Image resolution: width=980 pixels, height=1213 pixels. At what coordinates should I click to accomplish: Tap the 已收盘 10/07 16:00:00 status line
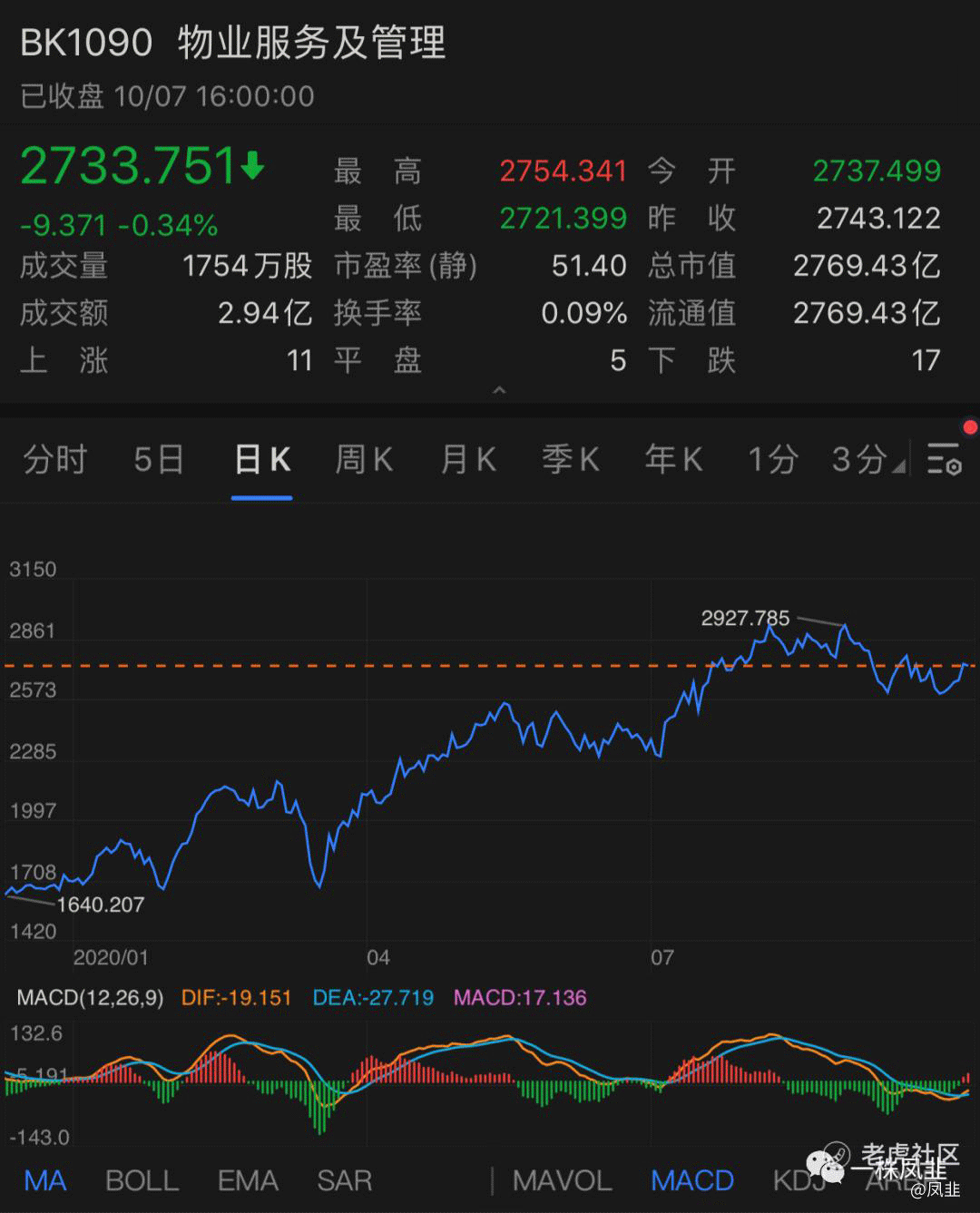tap(168, 96)
